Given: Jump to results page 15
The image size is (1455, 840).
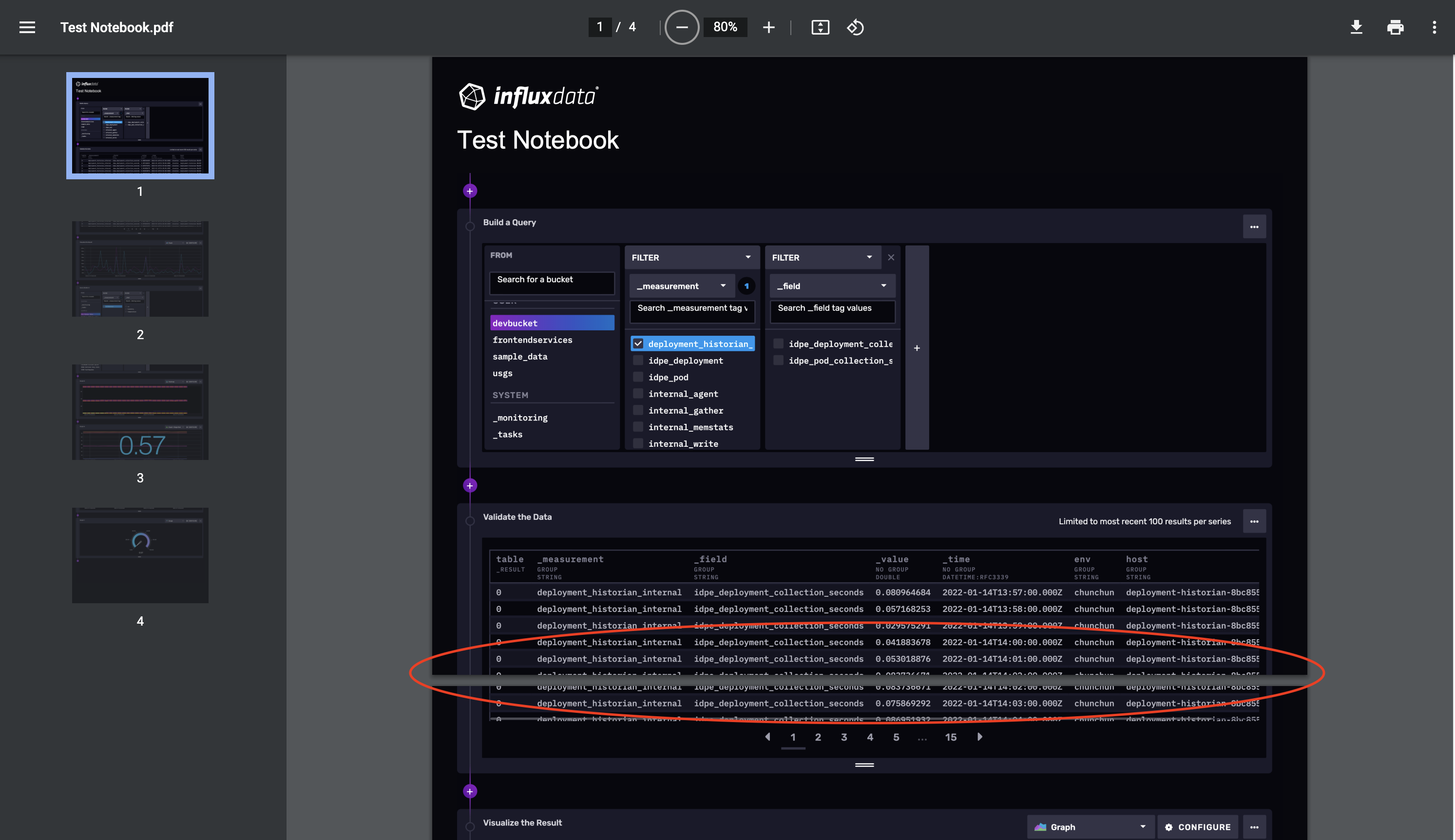Looking at the screenshot, I should click(950, 737).
